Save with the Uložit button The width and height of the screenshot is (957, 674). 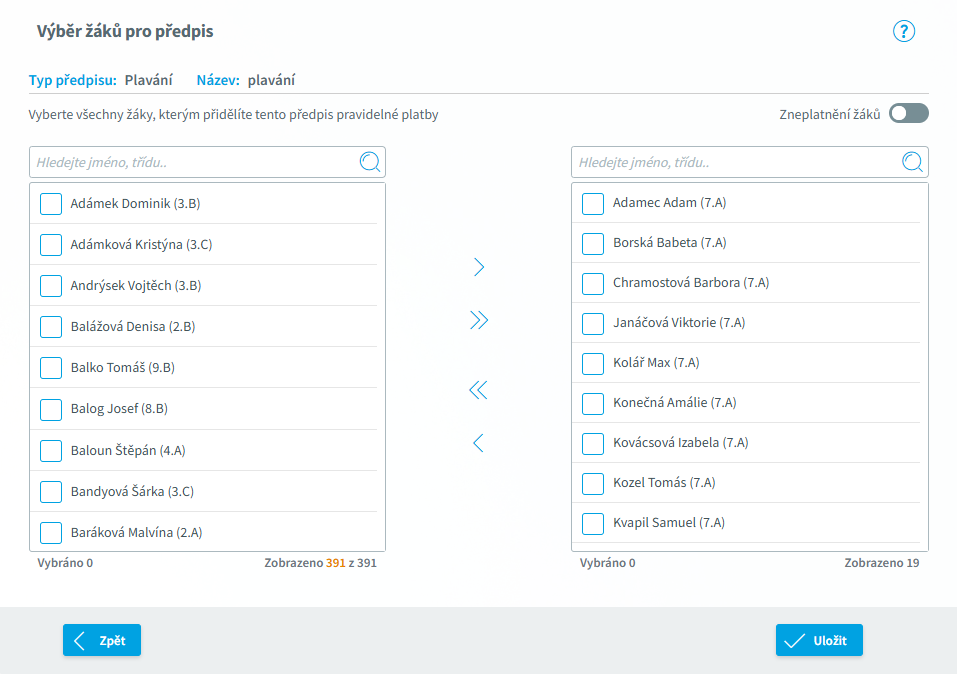(x=819, y=640)
